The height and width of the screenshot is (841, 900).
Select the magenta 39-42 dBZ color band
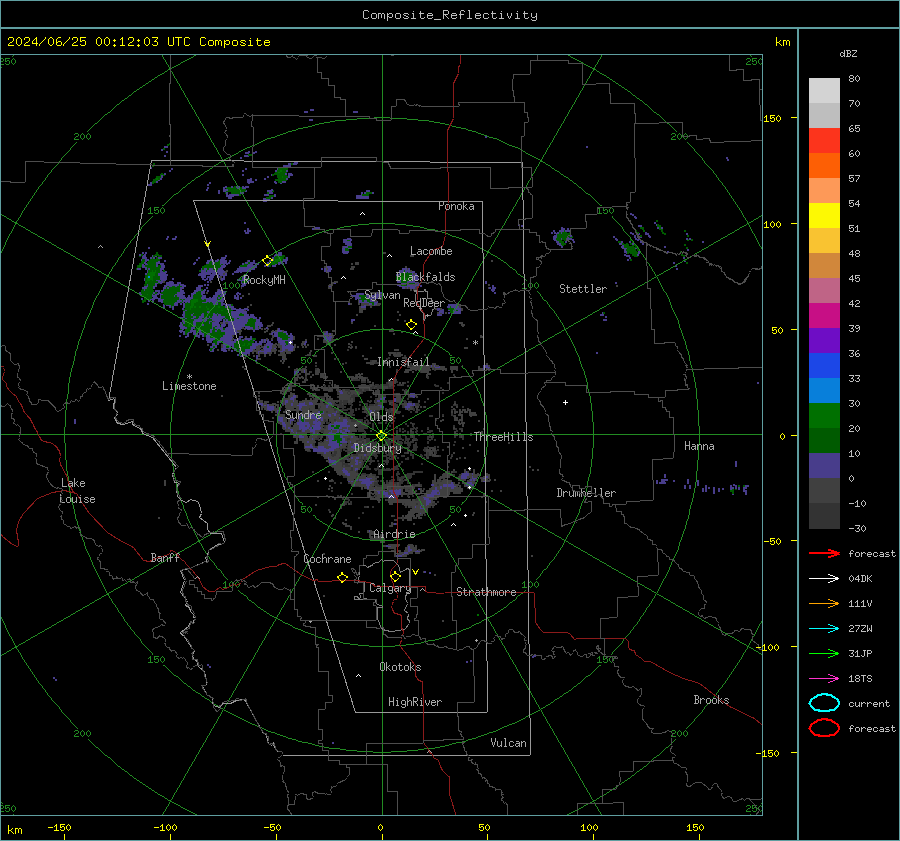pyautogui.click(x=824, y=316)
